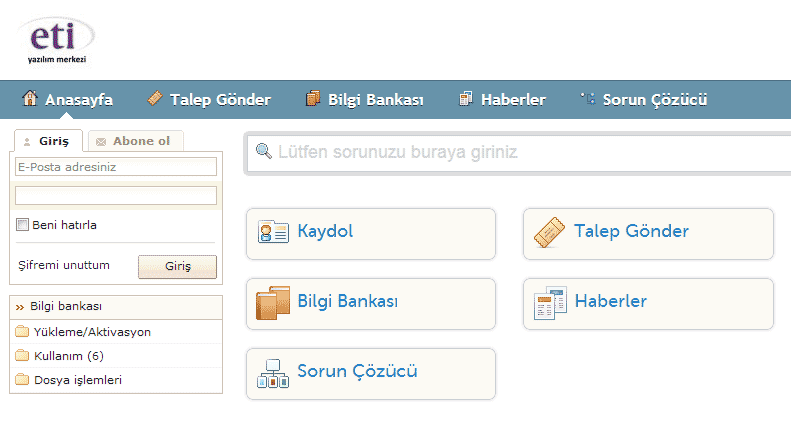Enable the Beni hatırla checkbox

click(x=23, y=225)
